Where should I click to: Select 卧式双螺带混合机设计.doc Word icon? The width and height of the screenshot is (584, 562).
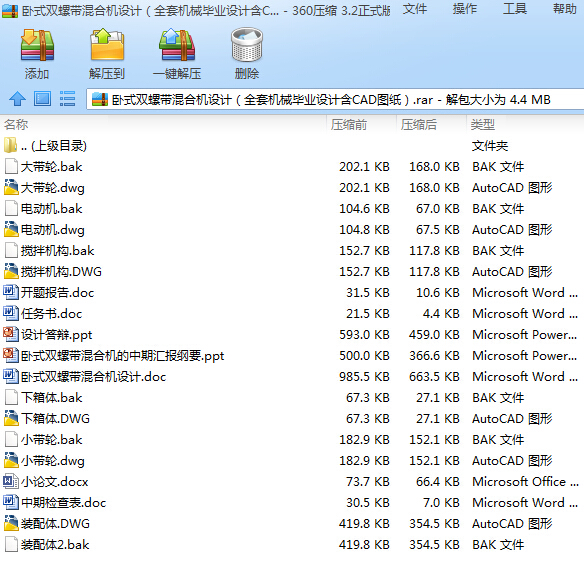(11, 377)
